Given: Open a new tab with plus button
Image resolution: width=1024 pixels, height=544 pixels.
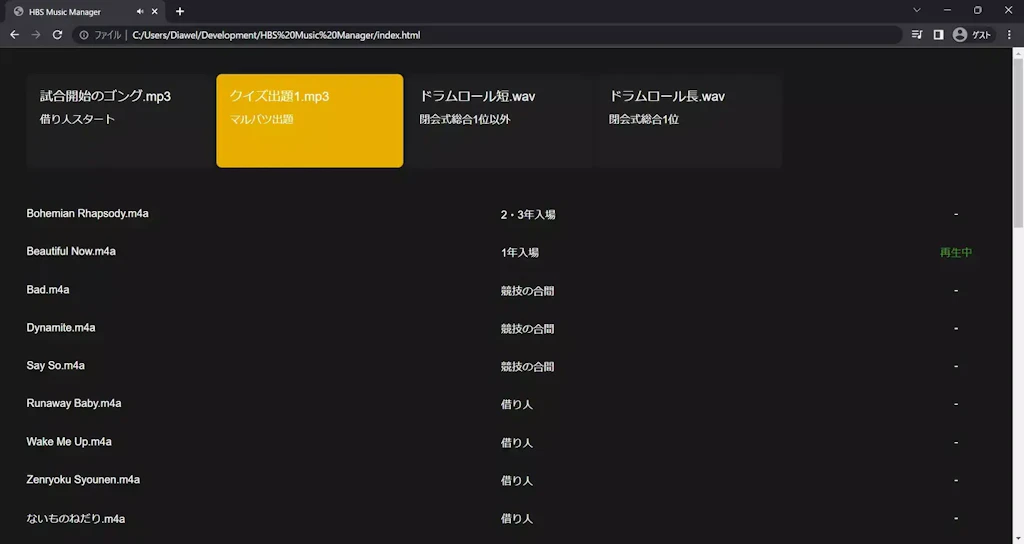Looking at the screenshot, I should point(180,11).
